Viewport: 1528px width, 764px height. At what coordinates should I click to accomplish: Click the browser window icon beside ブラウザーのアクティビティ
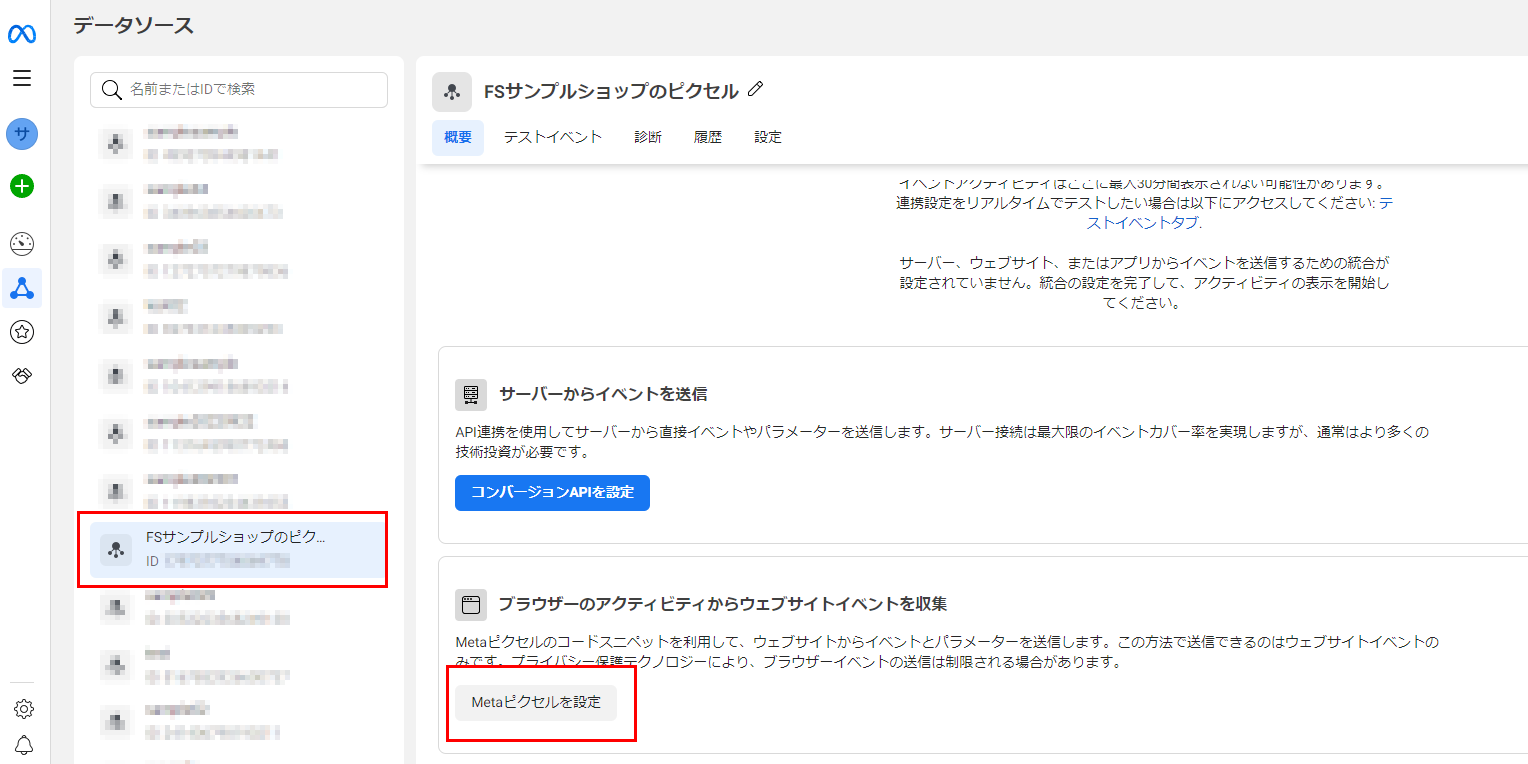471,605
